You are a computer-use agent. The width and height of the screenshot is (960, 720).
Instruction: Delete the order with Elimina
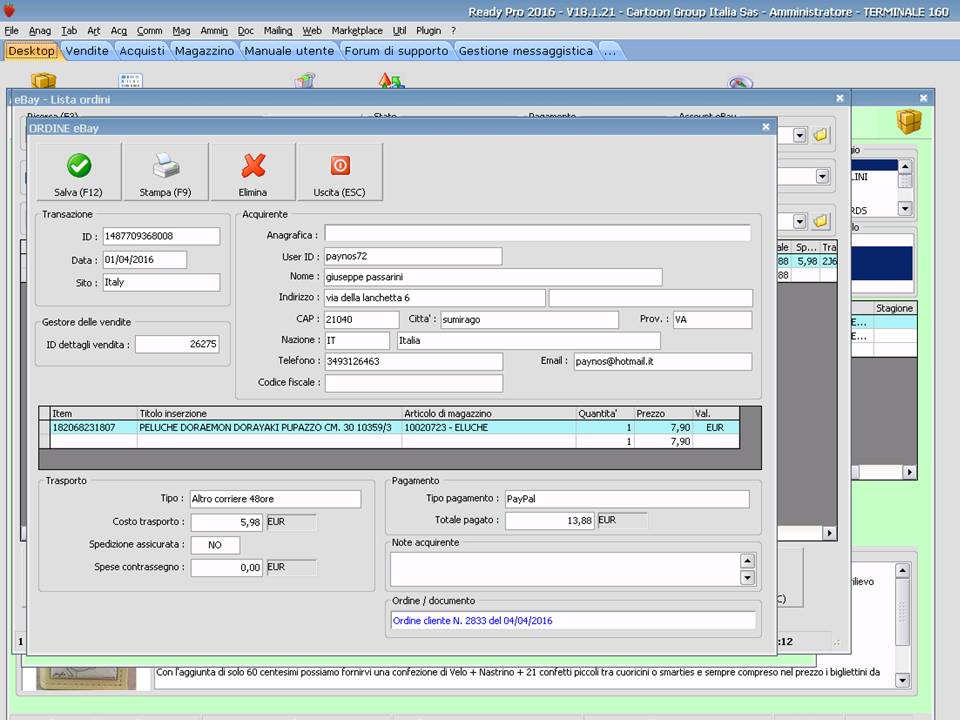253,172
